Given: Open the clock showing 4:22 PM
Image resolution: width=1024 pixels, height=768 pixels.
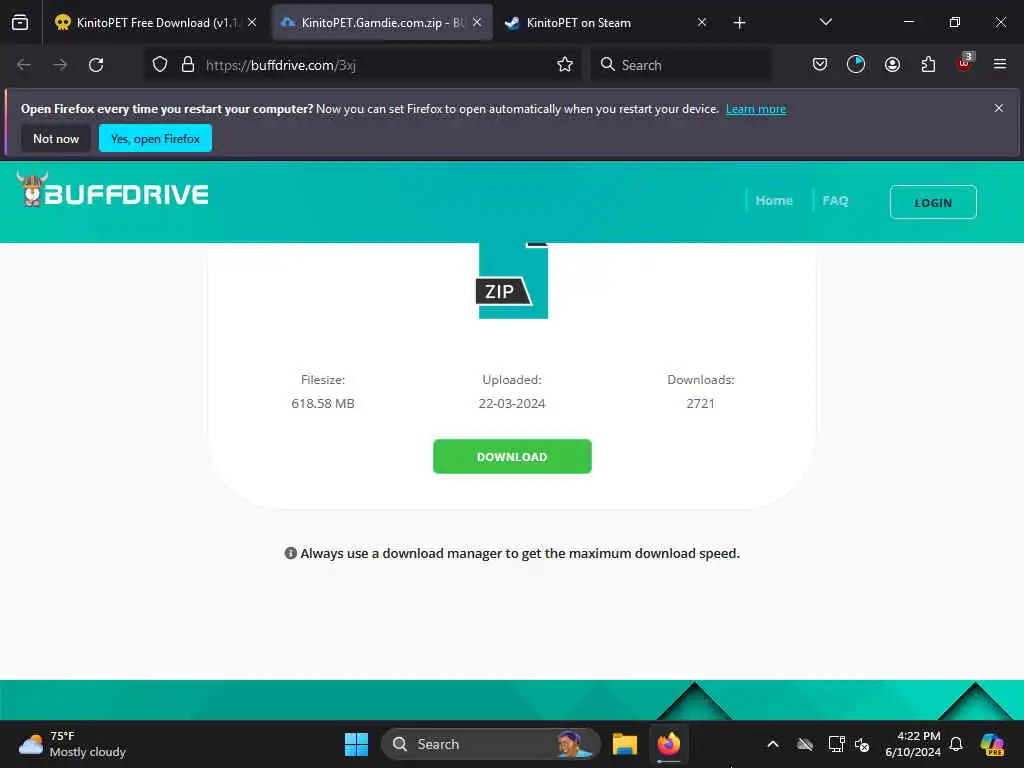Looking at the screenshot, I should (912, 744).
